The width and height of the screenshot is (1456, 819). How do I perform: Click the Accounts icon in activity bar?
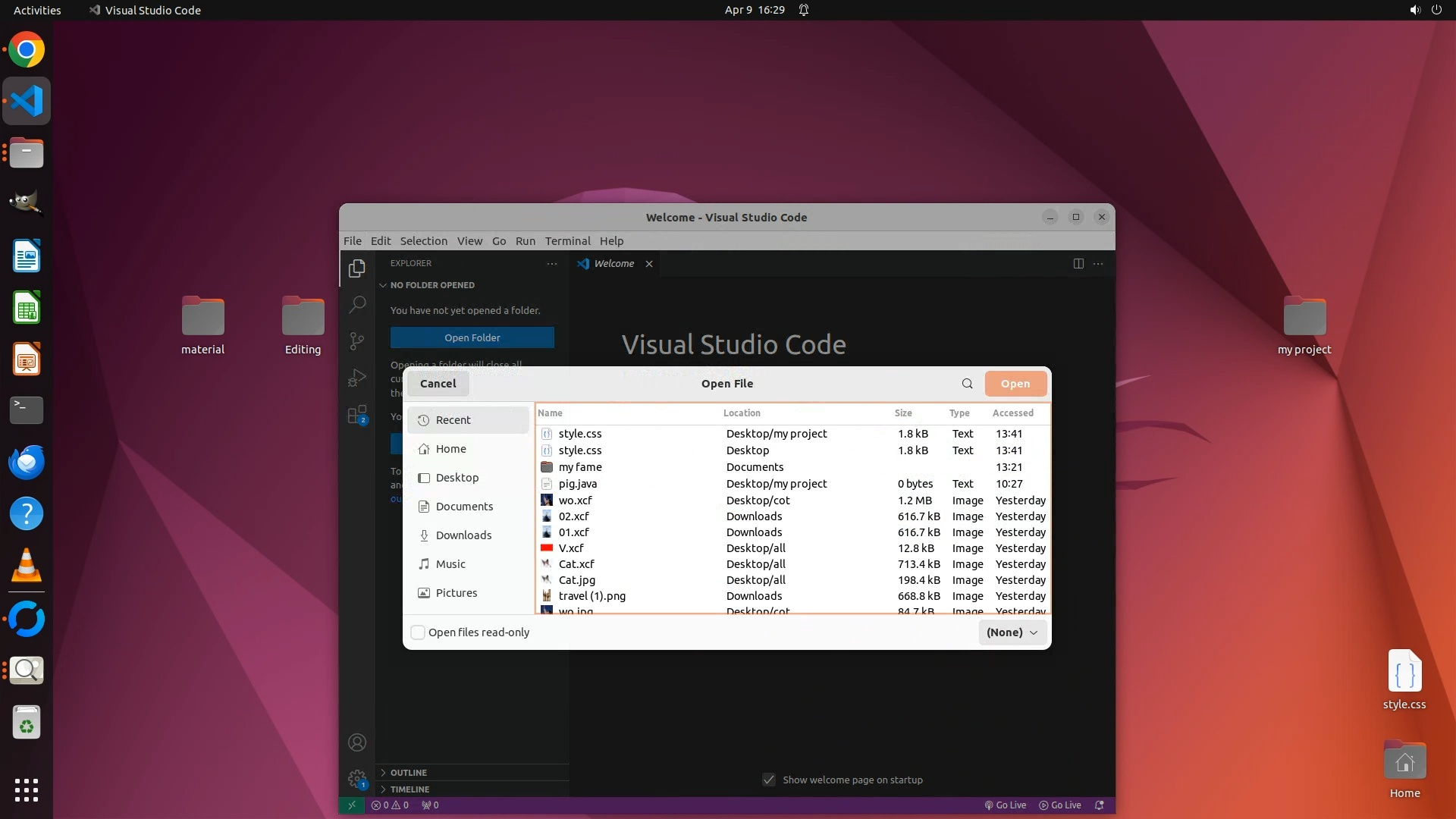(357, 742)
